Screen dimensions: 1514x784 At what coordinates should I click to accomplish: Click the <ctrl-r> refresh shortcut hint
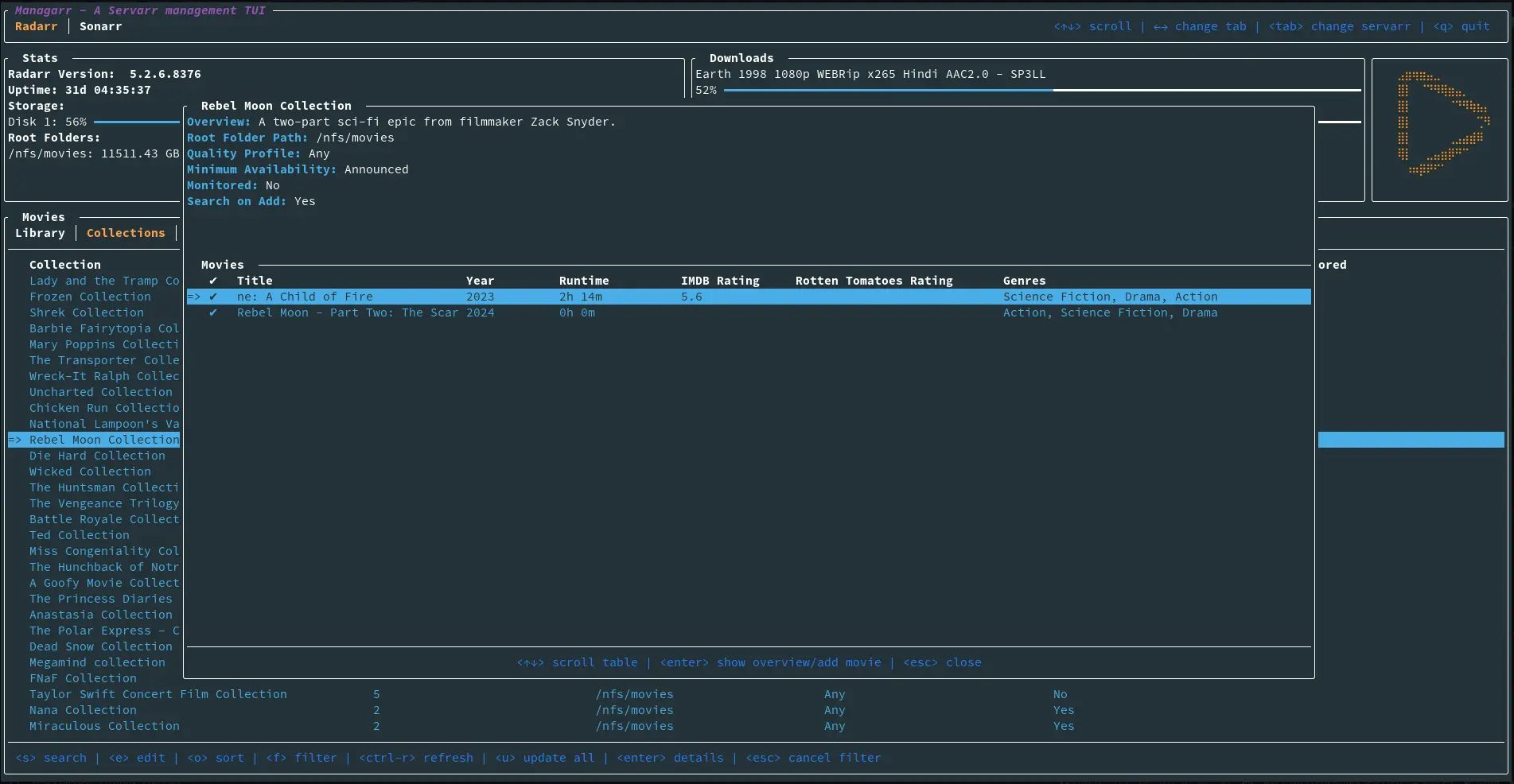pyautogui.click(x=416, y=758)
